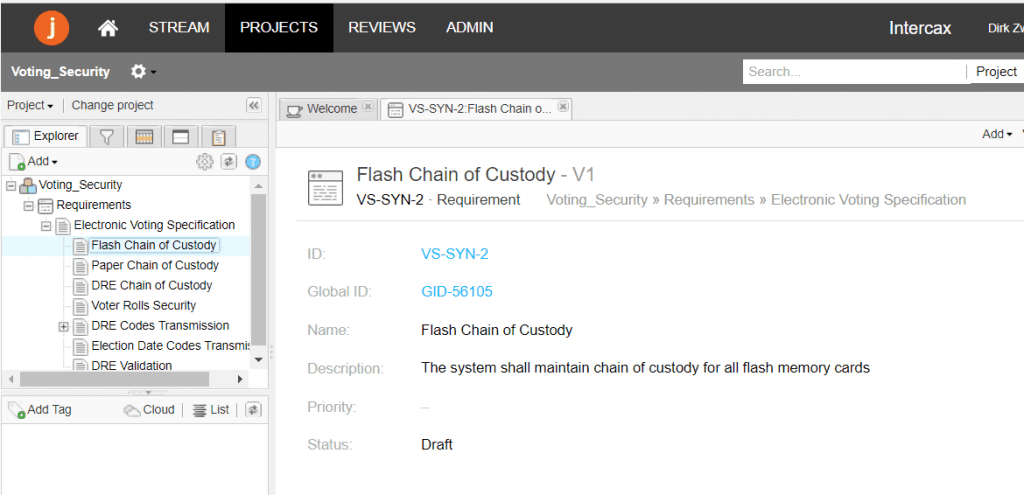Image resolution: width=1024 pixels, height=495 pixels.
Task: Click the explorer tree settings gear
Action: tap(205, 162)
